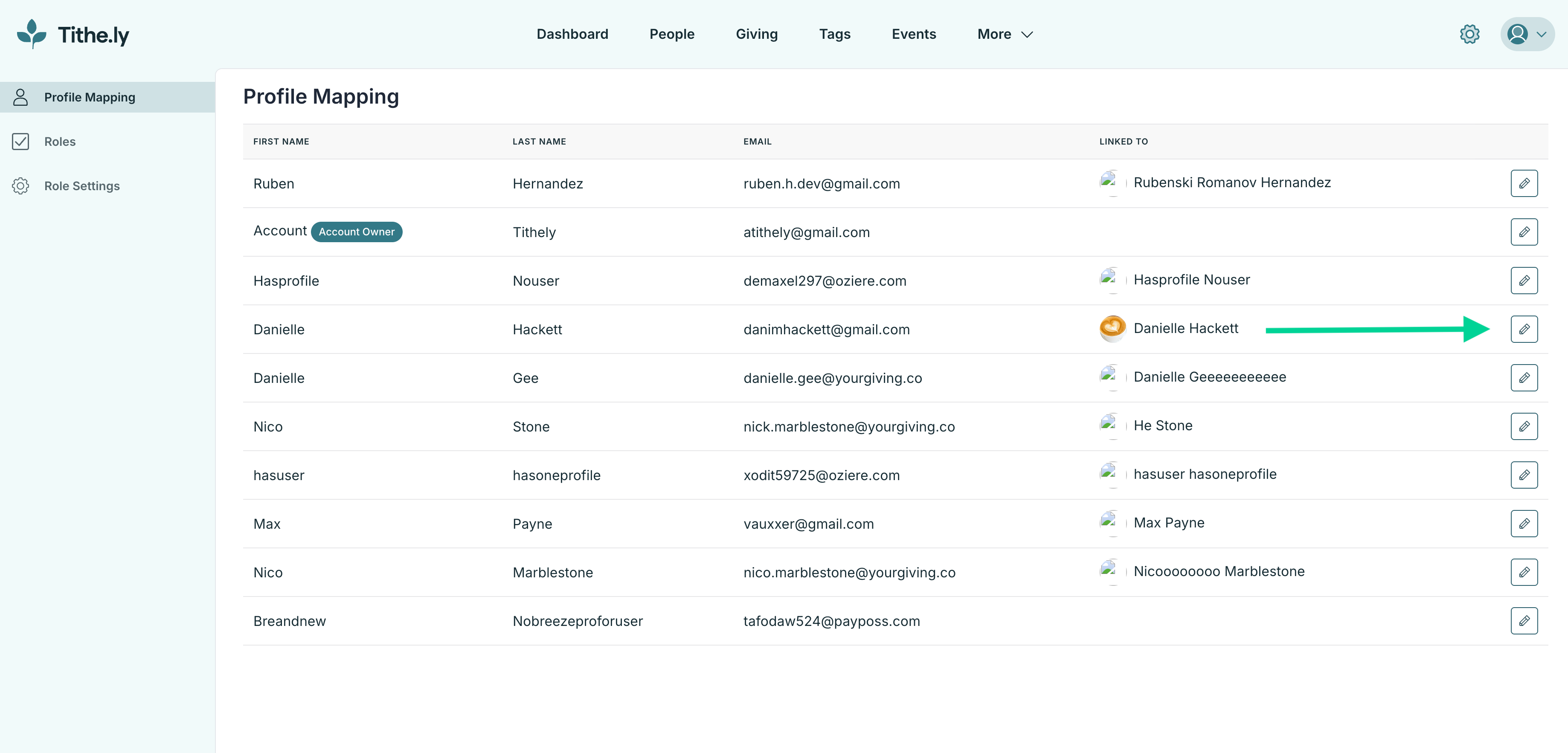Click the edit pencil for Danielle Hackett
1568x753 pixels.
click(x=1524, y=329)
